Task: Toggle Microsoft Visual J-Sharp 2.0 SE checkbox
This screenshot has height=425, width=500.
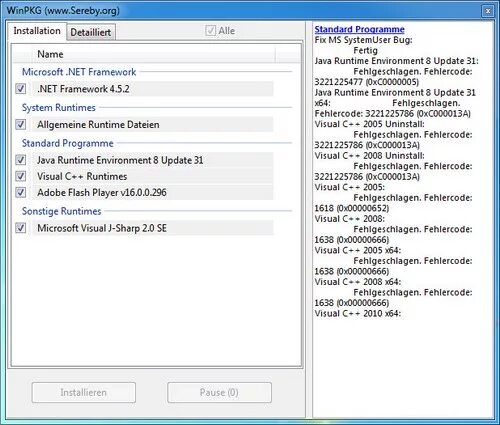Action: click(21, 228)
